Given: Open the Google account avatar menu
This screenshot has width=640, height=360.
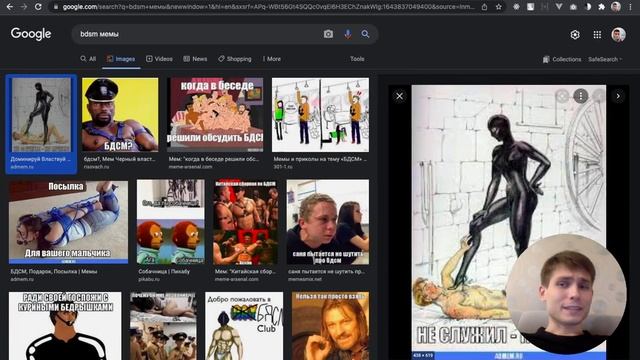Looking at the screenshot, I should (x=618, y=35).
